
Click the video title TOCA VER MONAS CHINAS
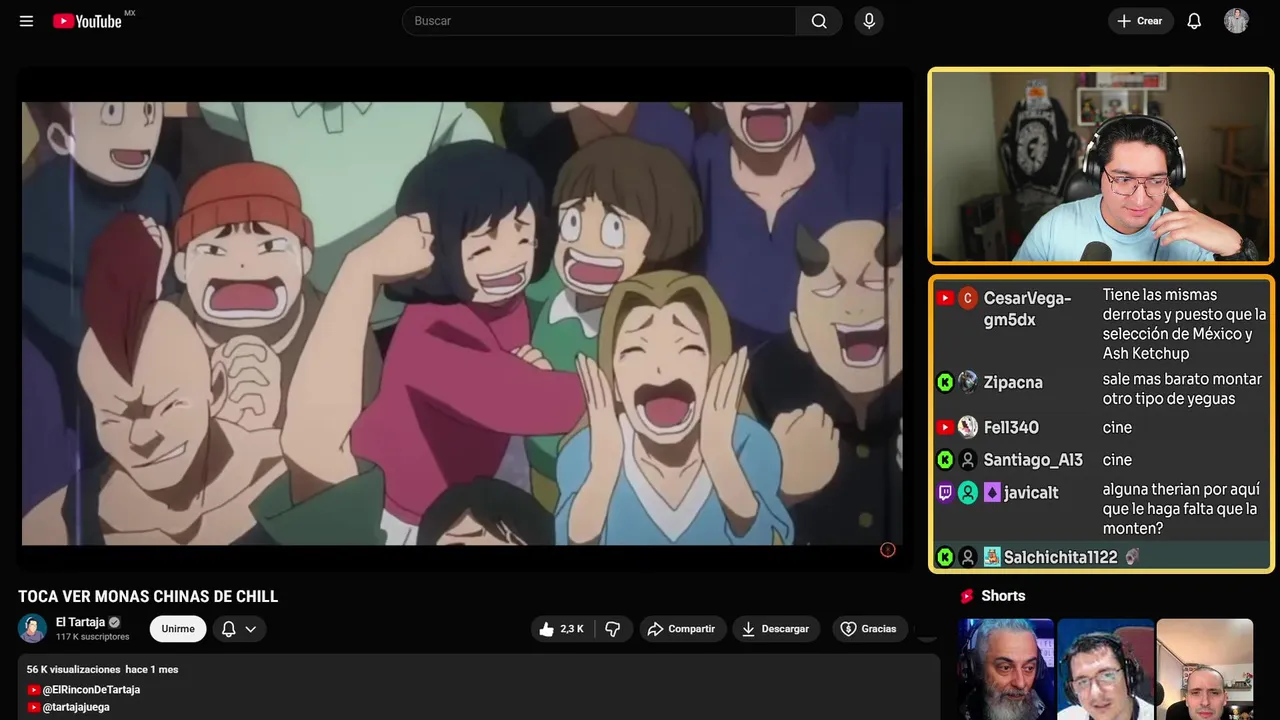tap(148, 596)
